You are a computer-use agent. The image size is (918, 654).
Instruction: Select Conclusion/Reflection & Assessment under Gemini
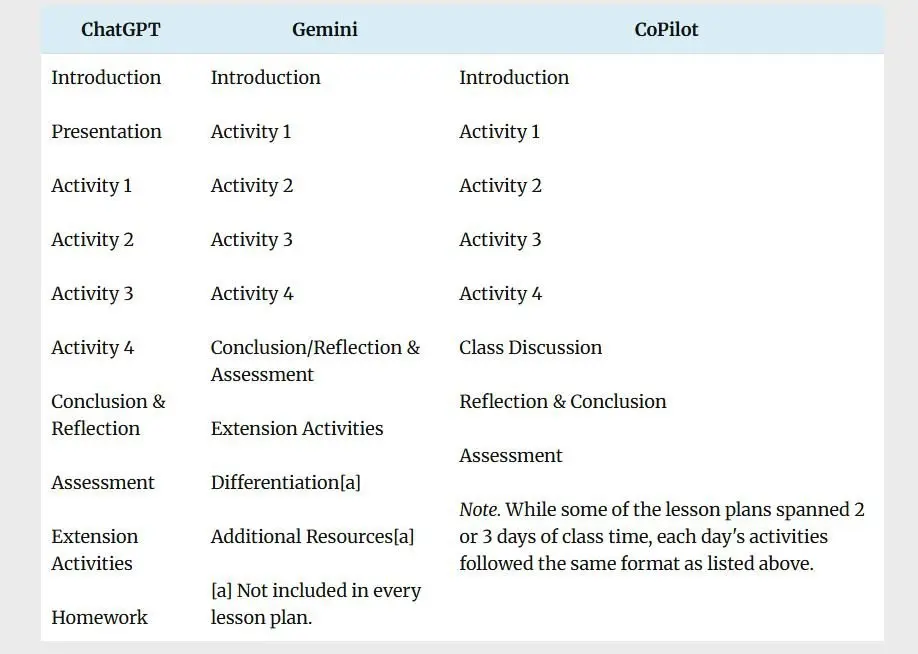(315, 361)
